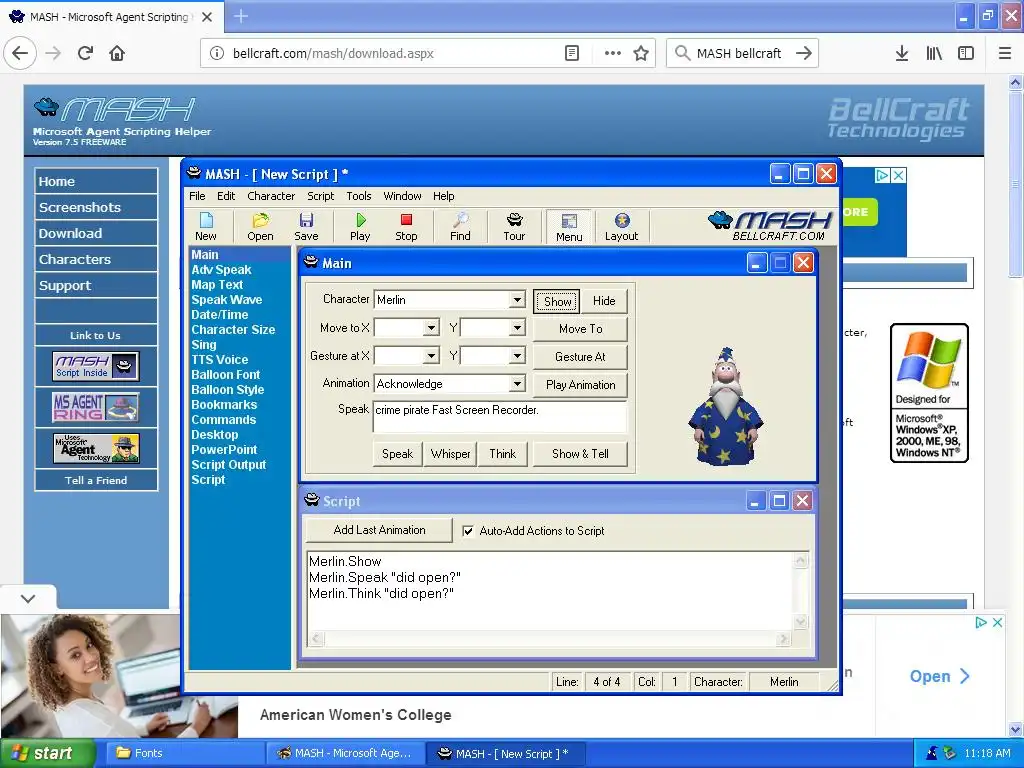This screenshot has height=768, width=1024.
Task: Open the Edit menu in MASH
Action: pos(226,196)
